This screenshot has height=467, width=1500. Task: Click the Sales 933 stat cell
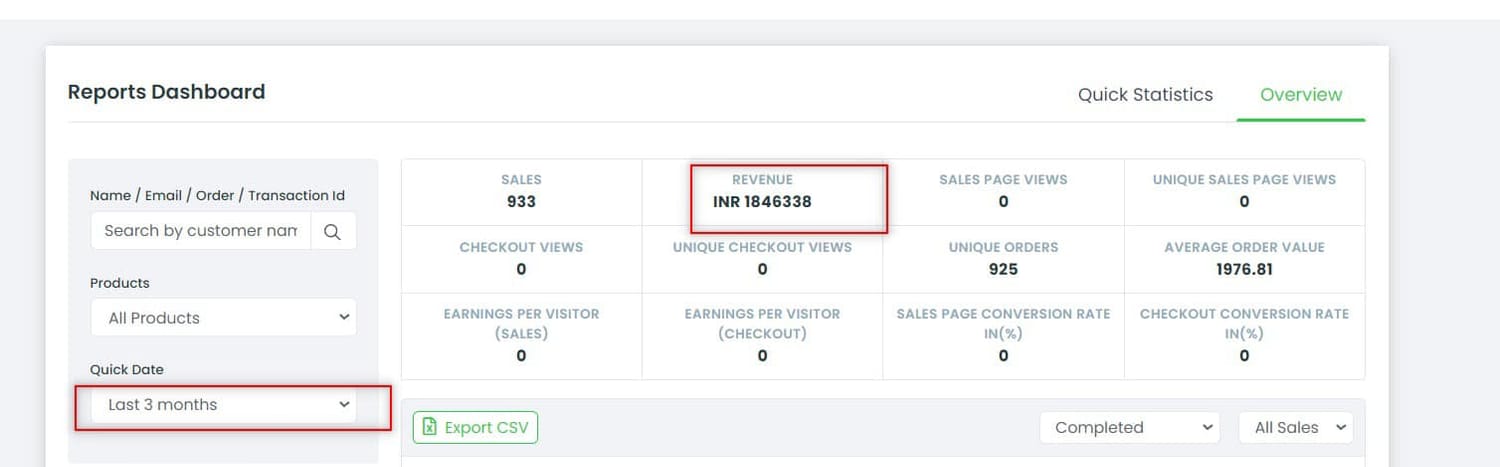coord(521,191)
